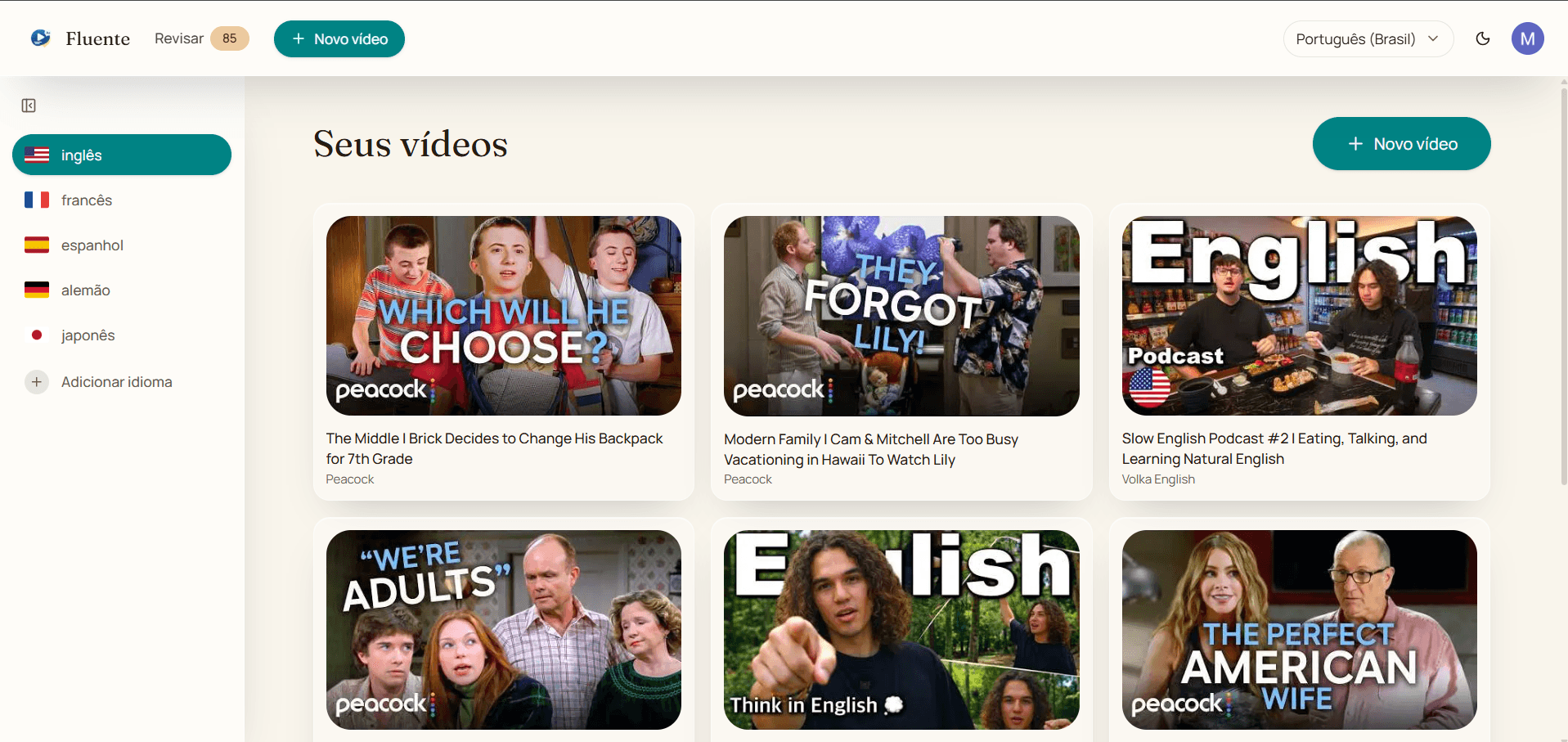
Task: Click Adicionar idioma label
Action: pos(117,382)
